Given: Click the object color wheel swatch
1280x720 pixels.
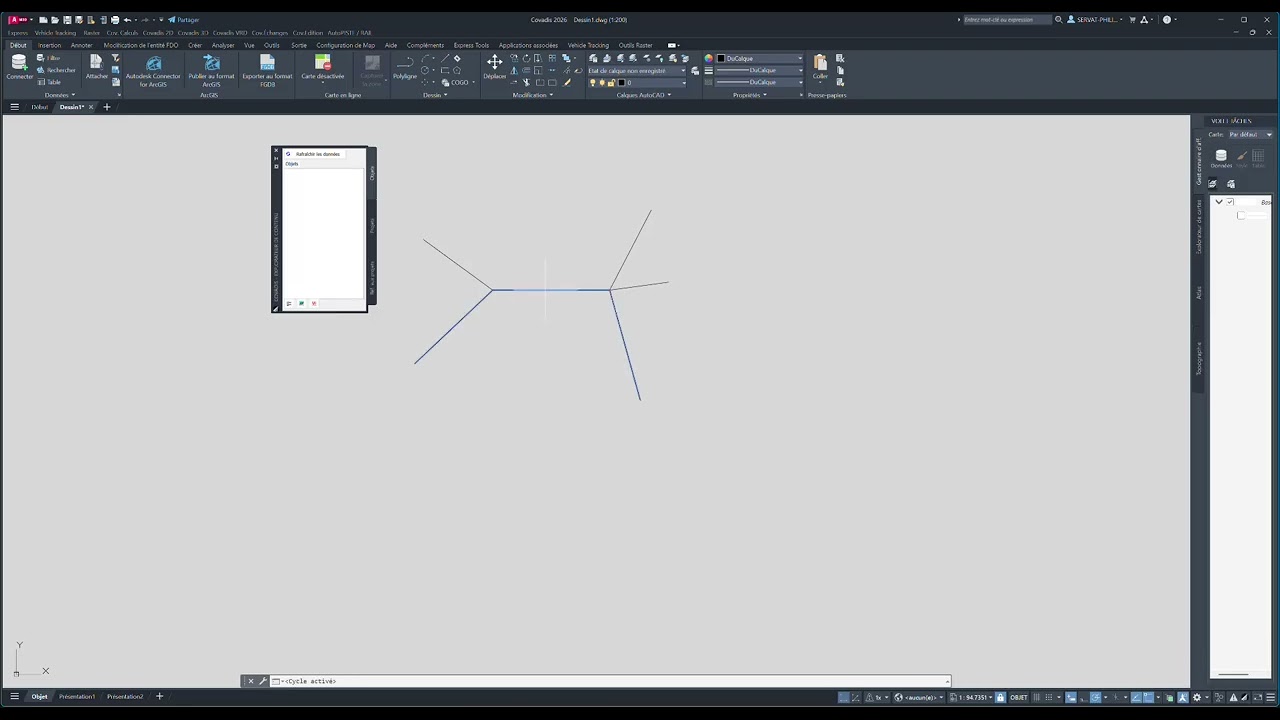Looking at the screenshot, I should tap(709, 58).
